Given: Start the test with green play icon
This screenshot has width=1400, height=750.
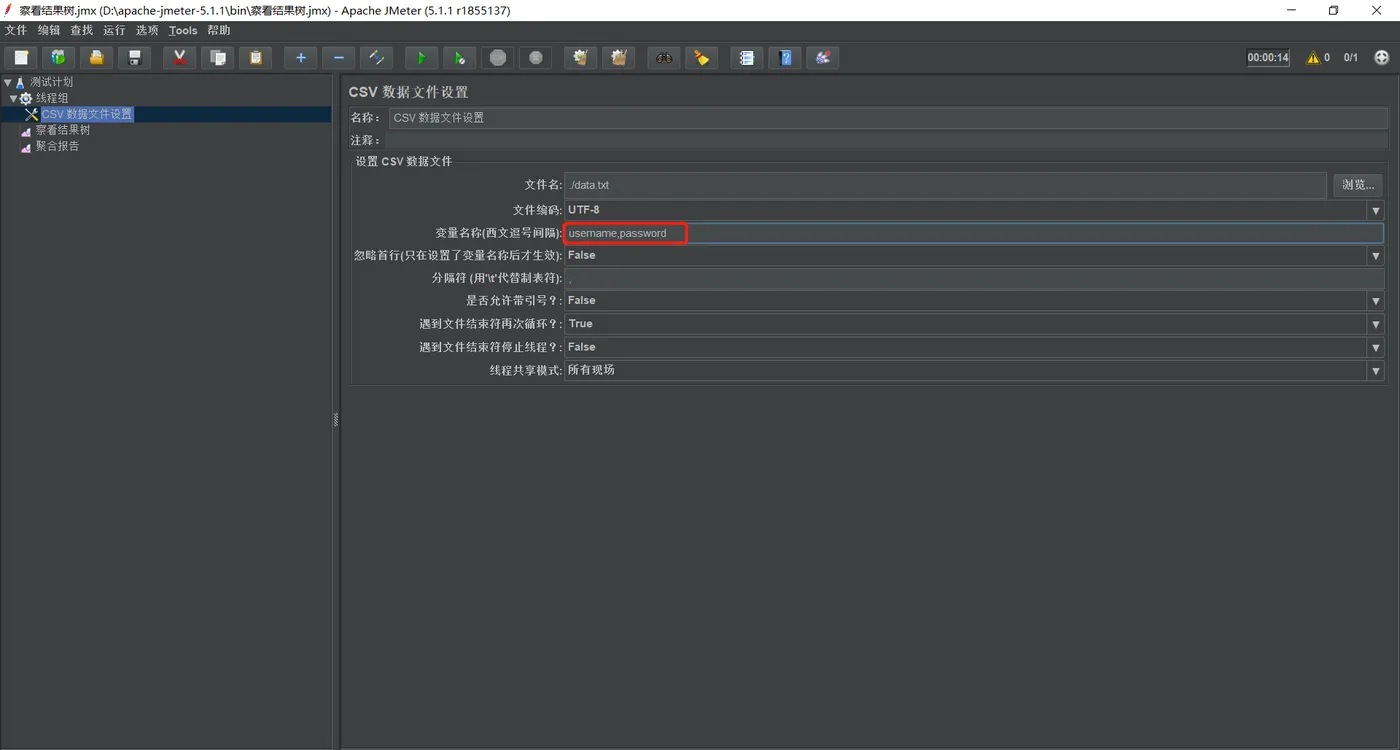Looking at the screenshot, I should (x=421, y=58).
